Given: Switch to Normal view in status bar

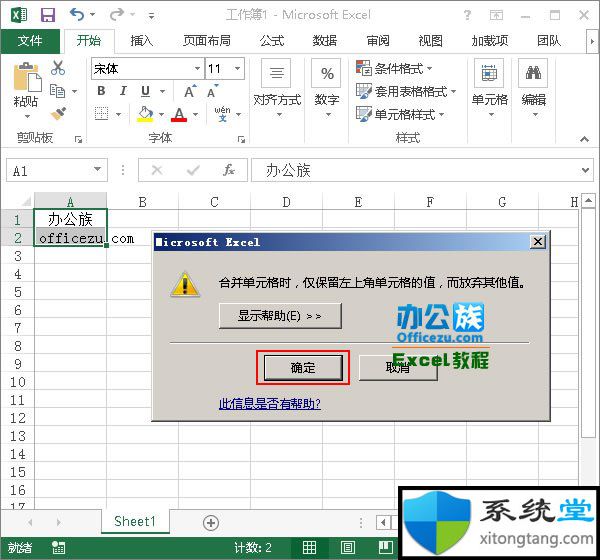Looking at the screenshot, I should coord(309,547).
